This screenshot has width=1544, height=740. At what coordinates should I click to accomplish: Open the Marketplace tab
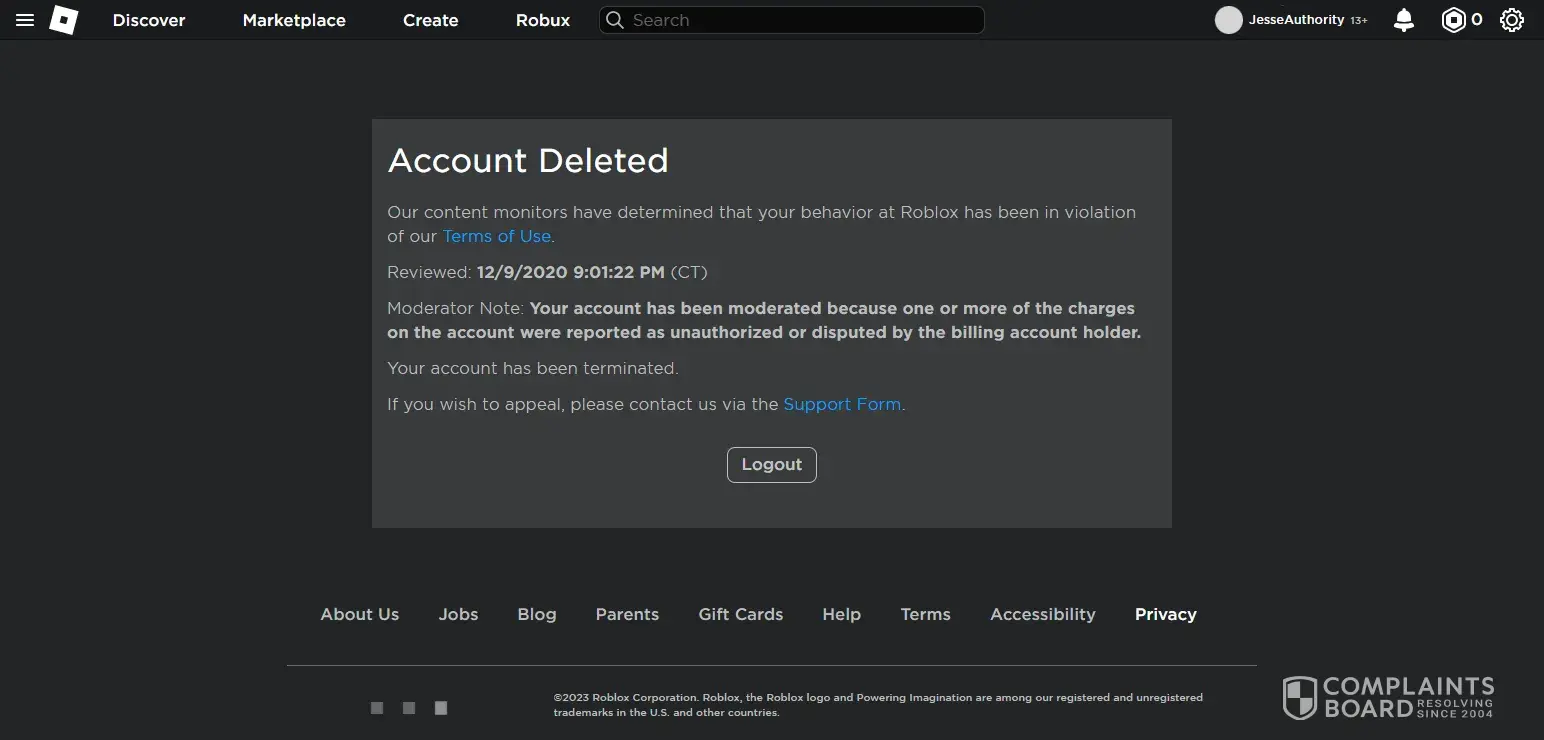tap(294, 20)
